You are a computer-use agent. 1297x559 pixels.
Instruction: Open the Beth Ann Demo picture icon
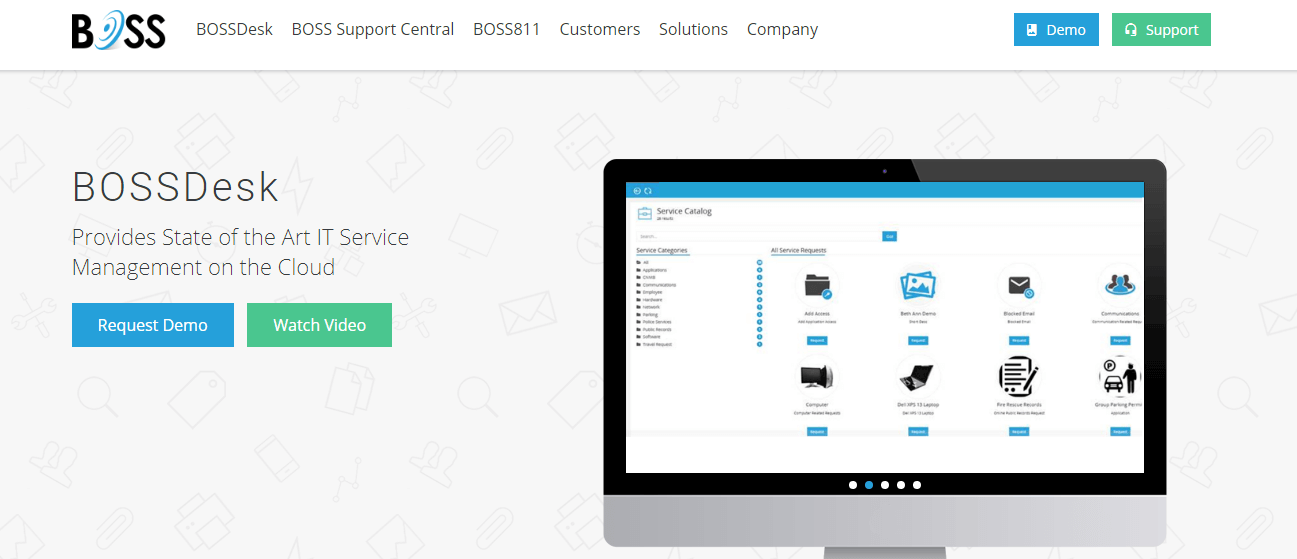[x=918, y=286]
